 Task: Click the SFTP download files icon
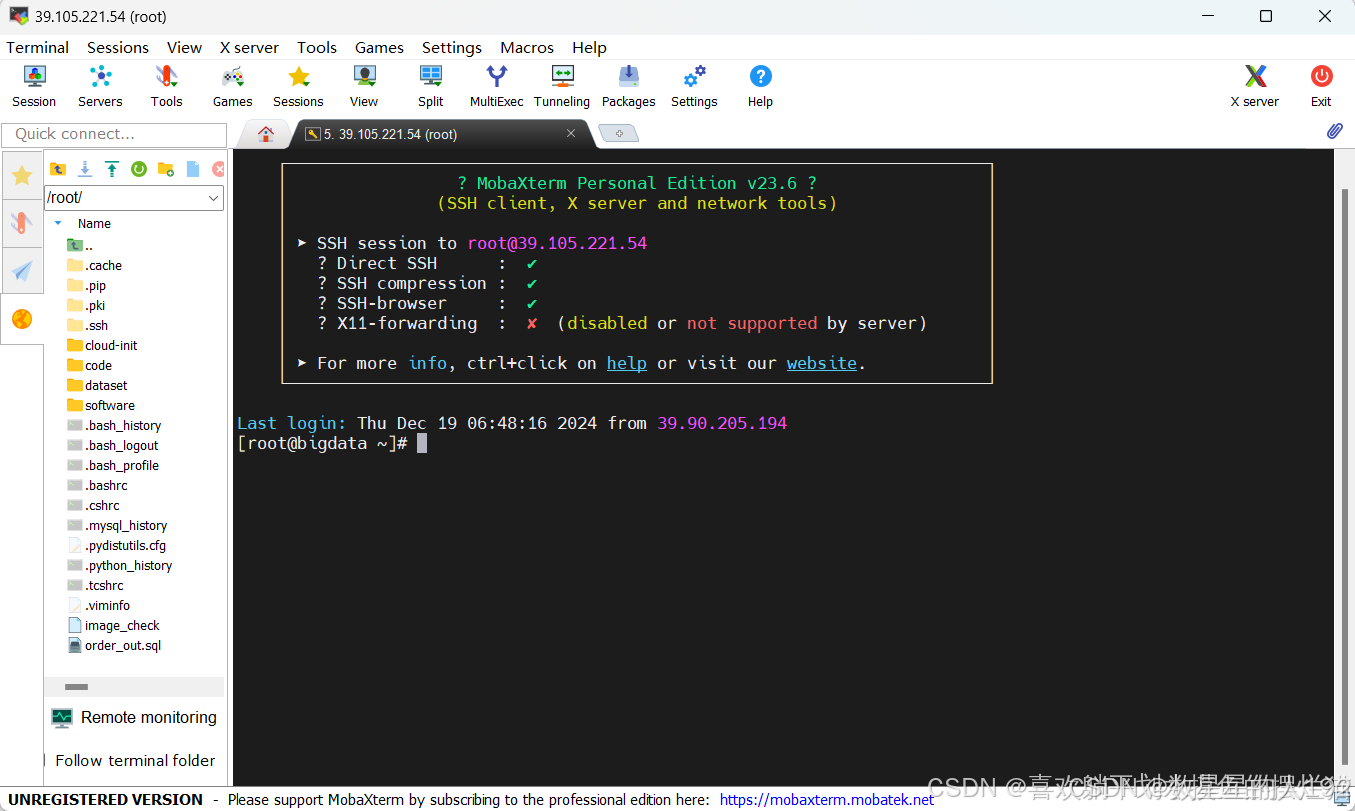[85, 169]
